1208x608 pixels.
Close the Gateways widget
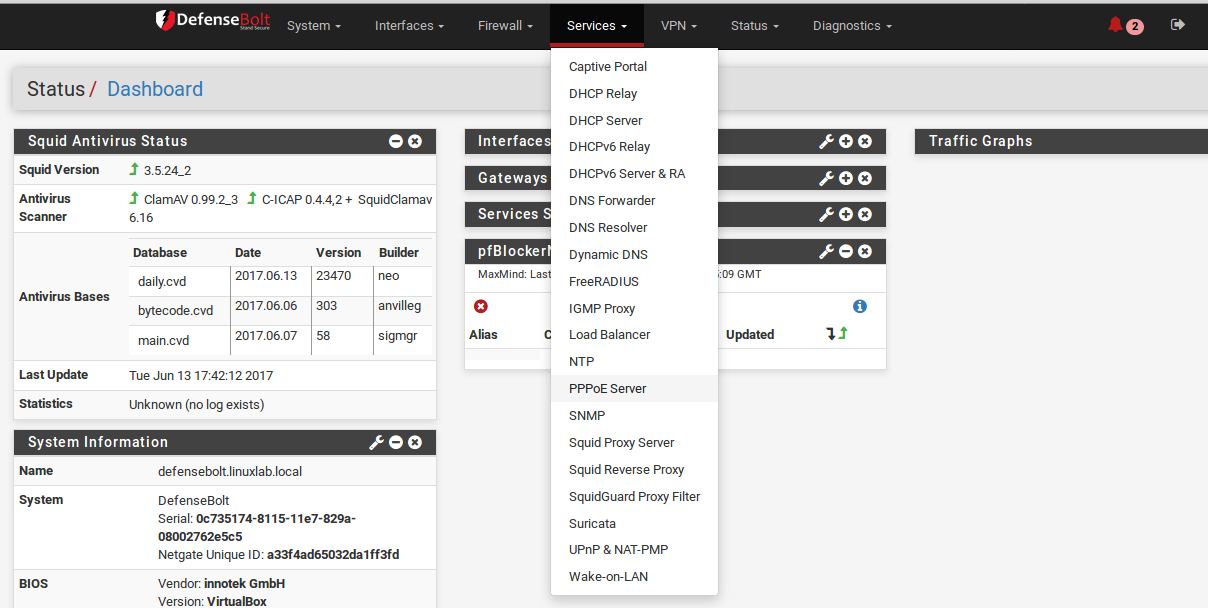[x=865, y=178]
